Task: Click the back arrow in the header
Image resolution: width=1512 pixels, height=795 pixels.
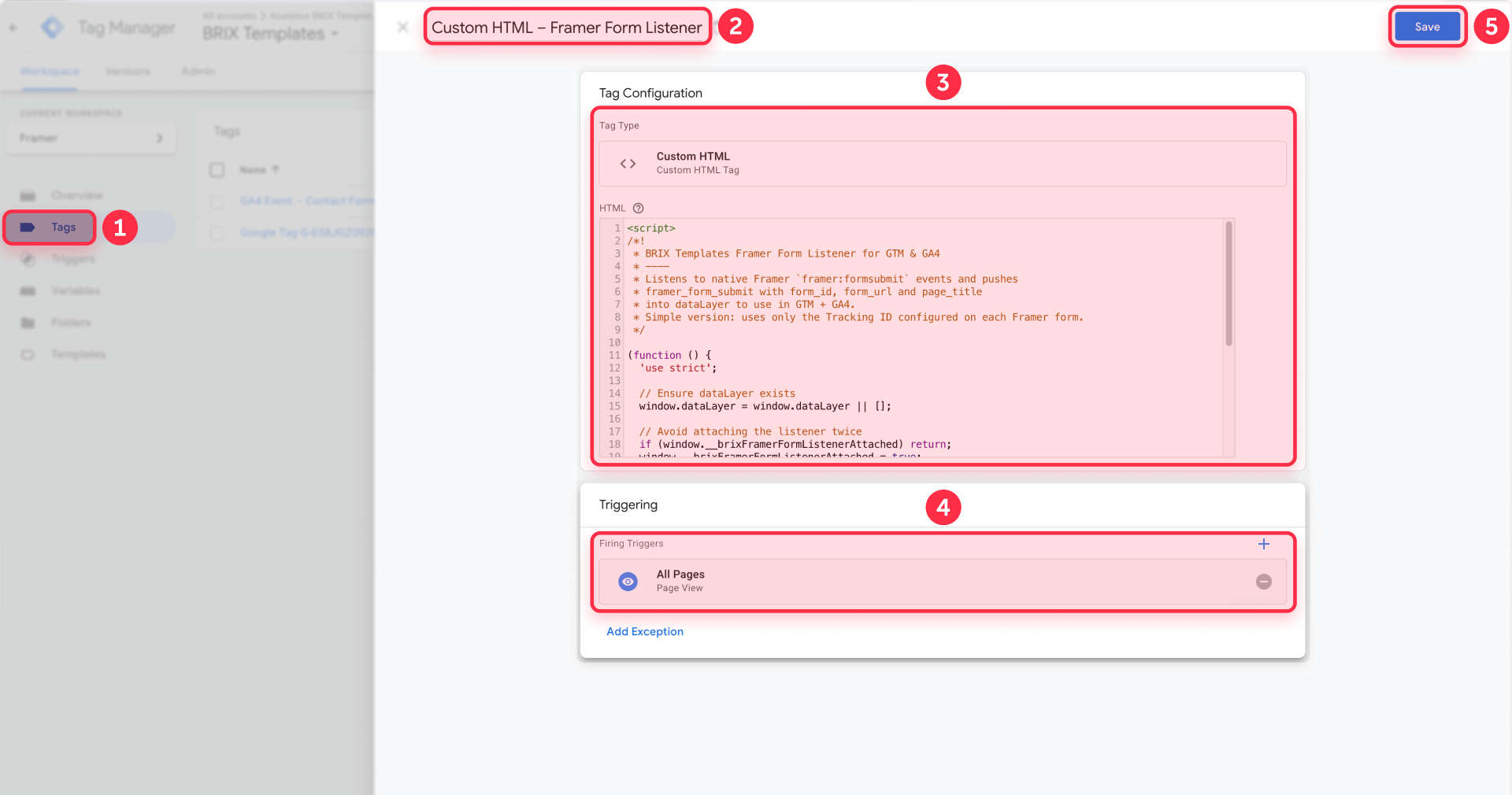Action: pyautogui.click(x=13, y=28)
